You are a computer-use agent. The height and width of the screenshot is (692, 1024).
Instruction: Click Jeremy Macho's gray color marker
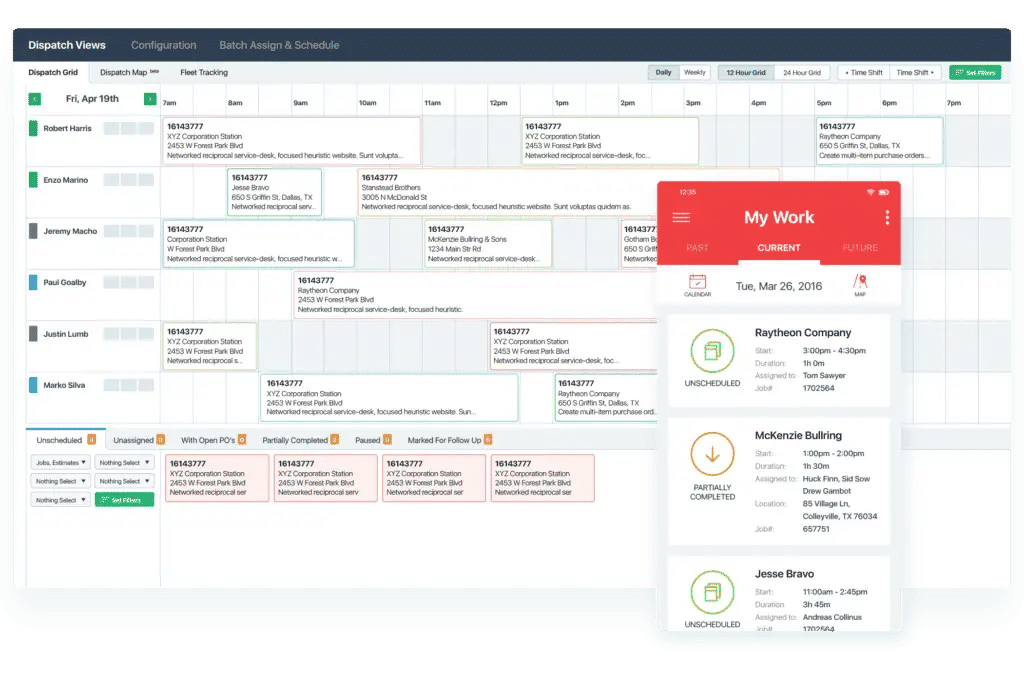[33, 231]
